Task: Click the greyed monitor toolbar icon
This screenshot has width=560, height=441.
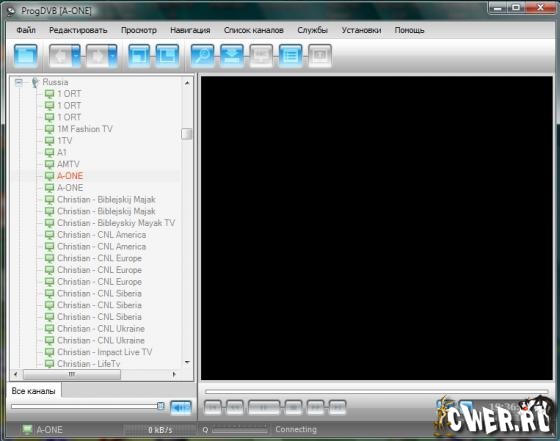Action: click(261, 56)
